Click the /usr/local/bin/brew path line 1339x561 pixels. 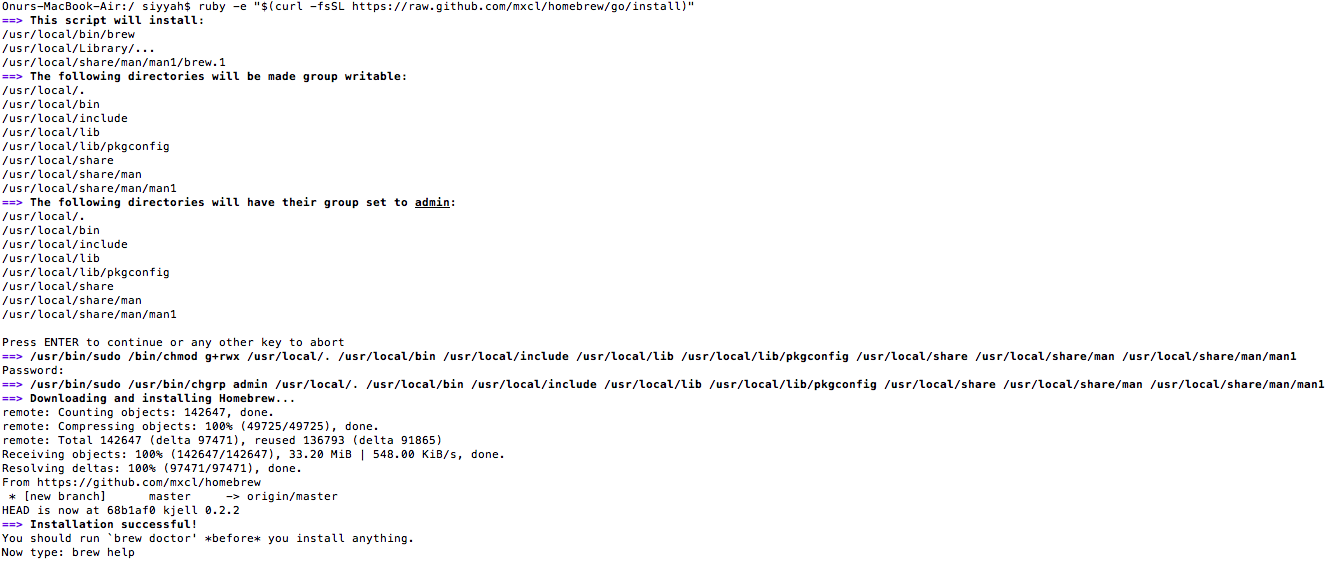point(69,34)
